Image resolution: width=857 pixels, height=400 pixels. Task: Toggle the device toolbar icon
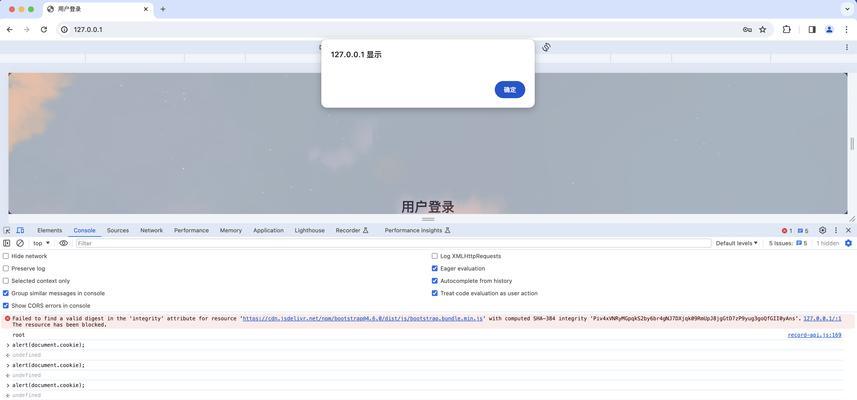click(x=20, y=231)
